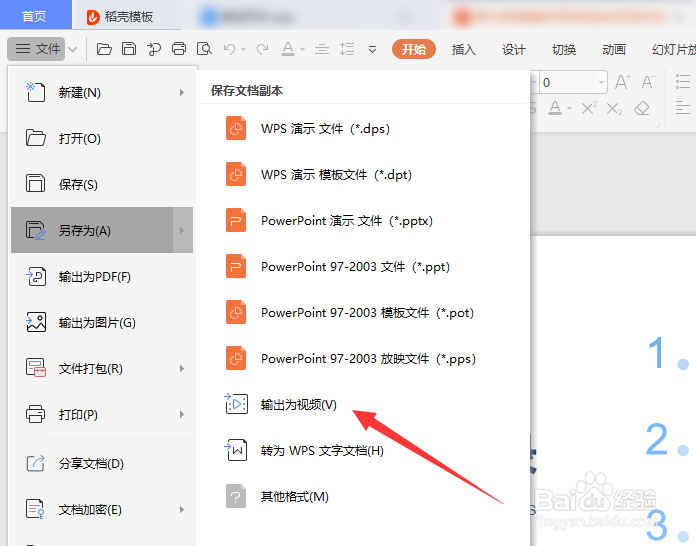The image size is (696, 546).
Task: Expand the arrow next to 文件
Action: pos(73,49)
